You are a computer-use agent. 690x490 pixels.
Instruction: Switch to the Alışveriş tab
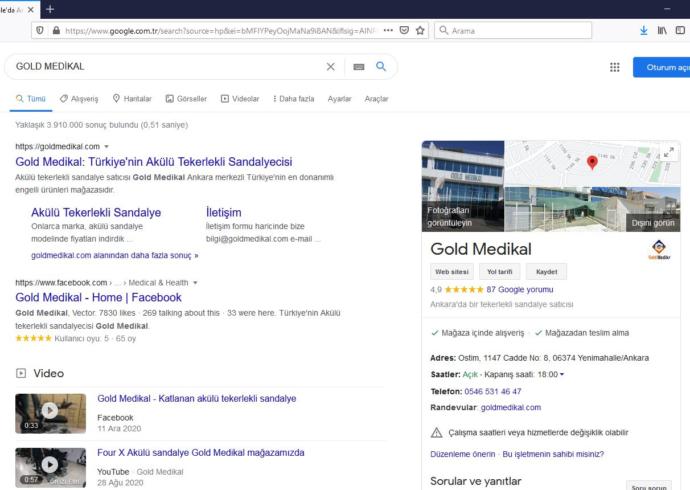79,99
